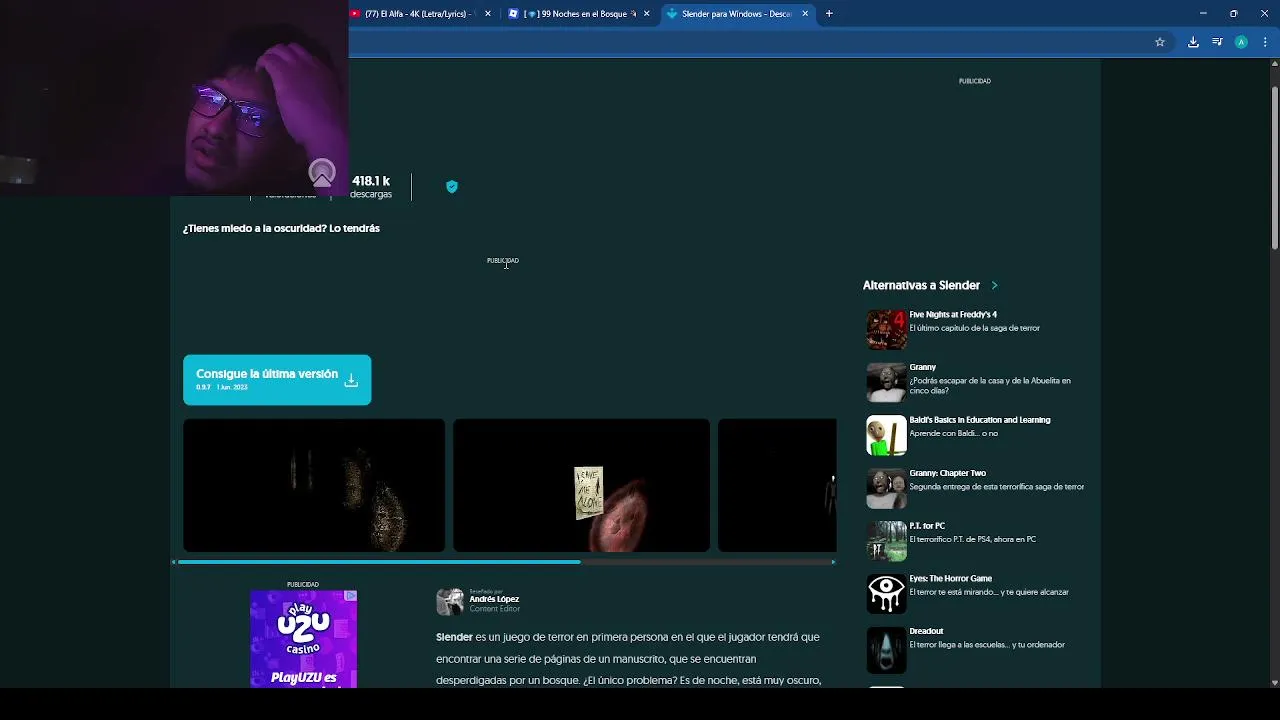The width and height of the screenshot is (1280, 720).
Task: Open the P.T. for PC game icon
Action: (x=886, y=541)
